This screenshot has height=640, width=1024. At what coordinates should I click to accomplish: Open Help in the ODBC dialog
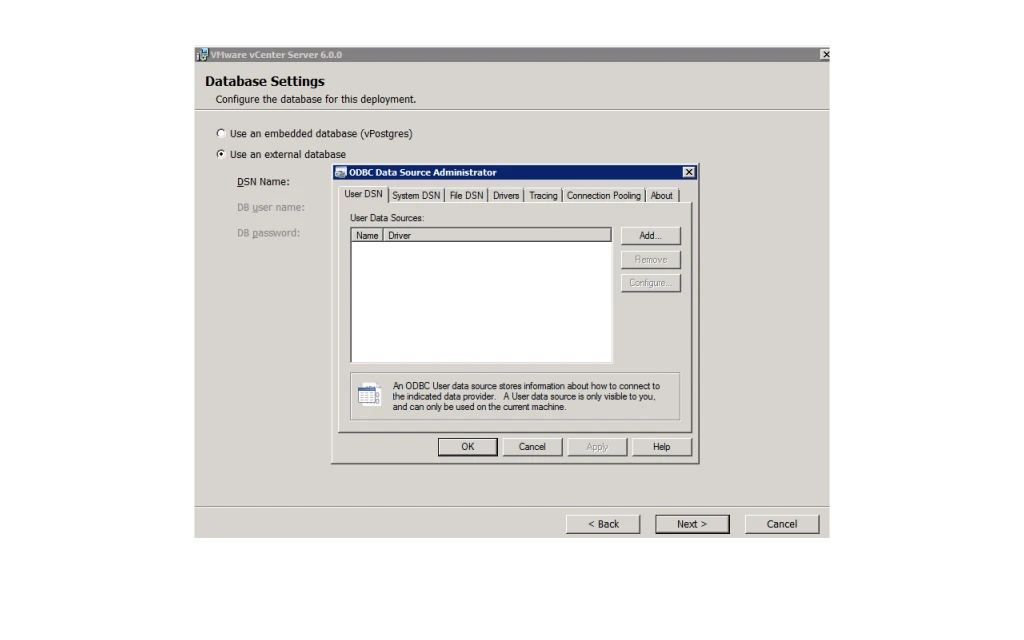coord(662,447)
